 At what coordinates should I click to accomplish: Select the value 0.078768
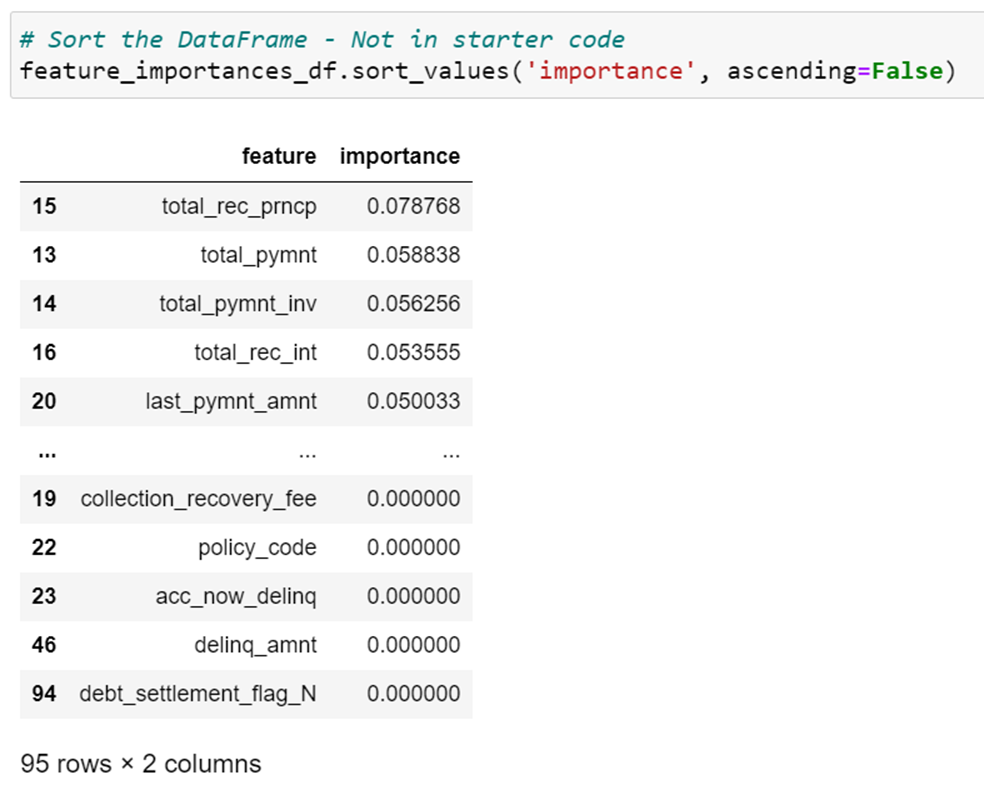coord(414,206)
